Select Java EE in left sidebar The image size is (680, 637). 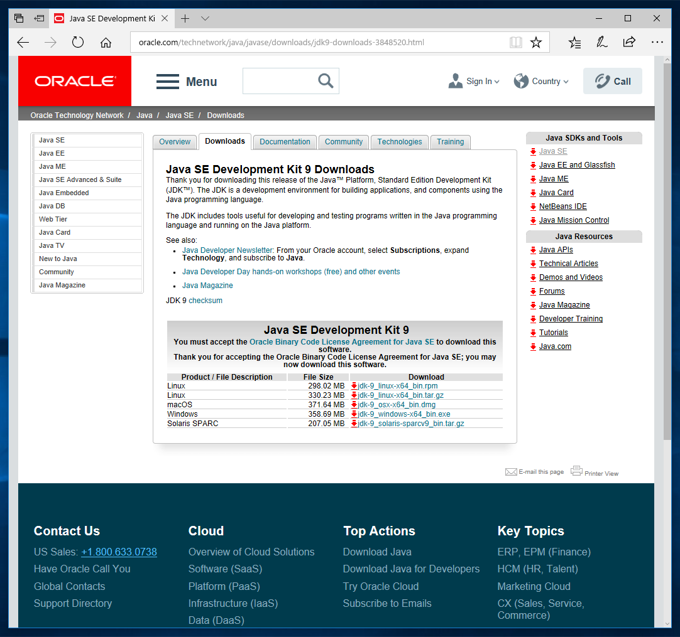(x=87, y=153)
